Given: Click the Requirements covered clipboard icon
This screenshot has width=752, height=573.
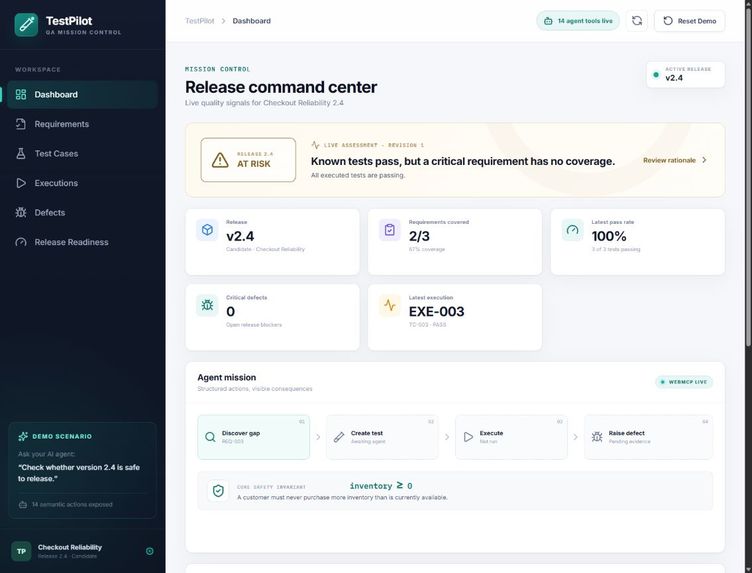Looking at the screenshot, I should click(389, 230).
